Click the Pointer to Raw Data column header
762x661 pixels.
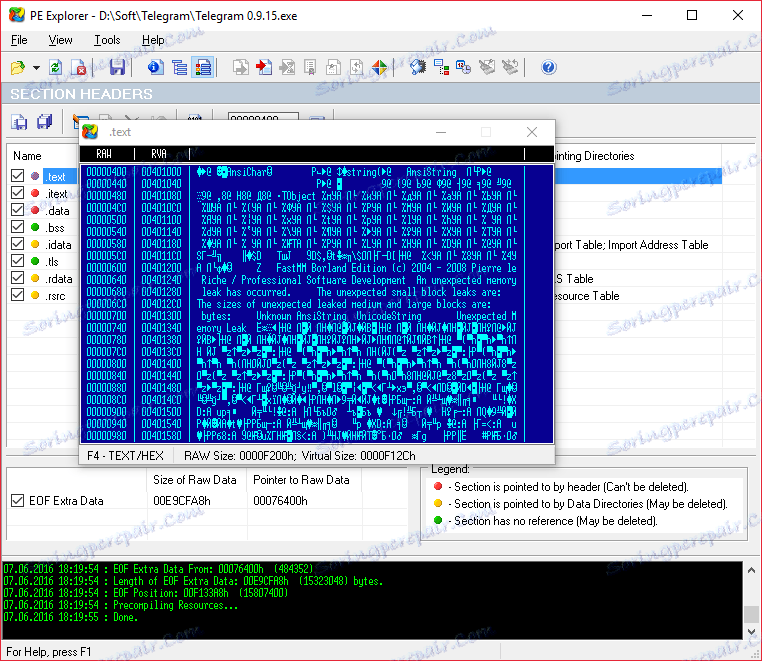coord(300,480)
